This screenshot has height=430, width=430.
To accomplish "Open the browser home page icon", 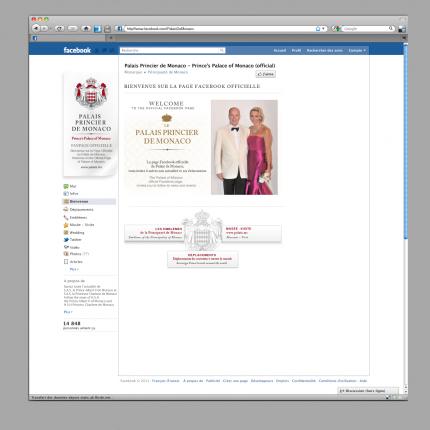I will pyautogui.click(x=86, y=29).
